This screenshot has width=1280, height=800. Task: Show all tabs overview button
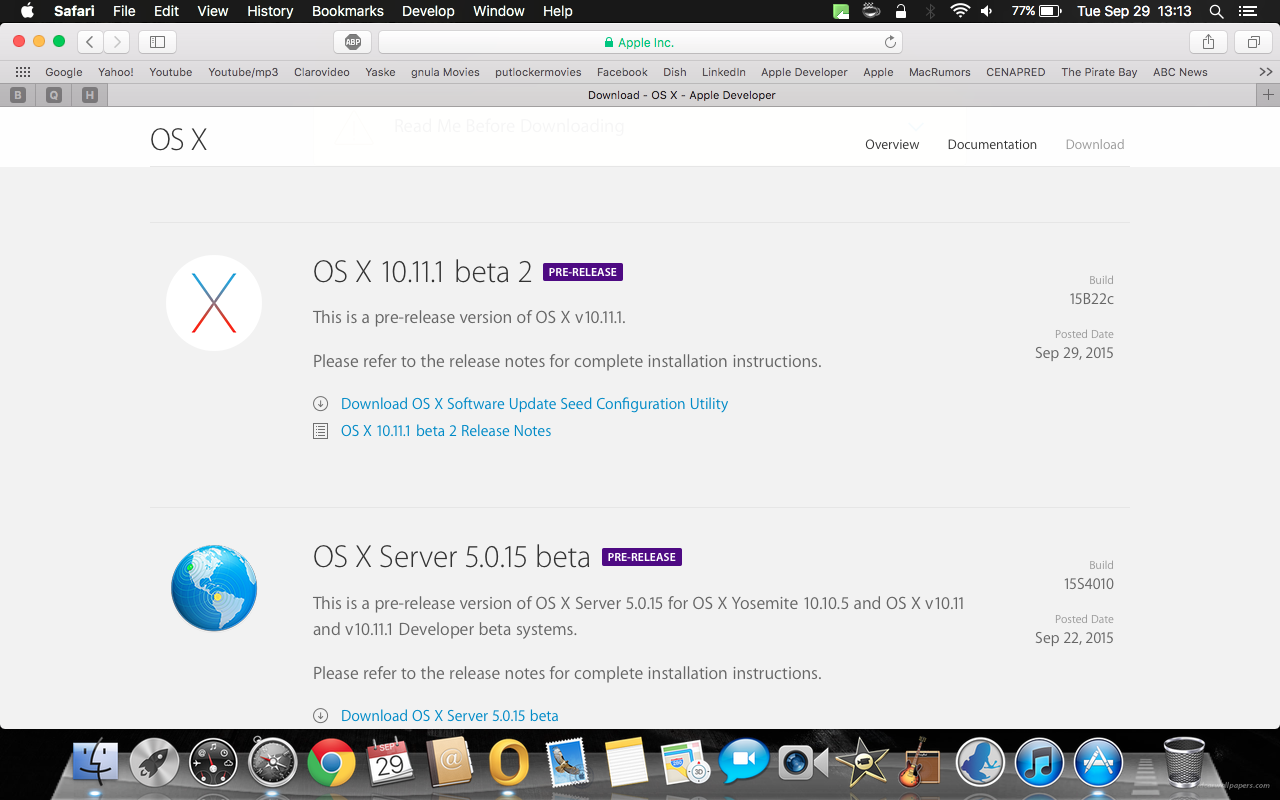[1252, 42]
